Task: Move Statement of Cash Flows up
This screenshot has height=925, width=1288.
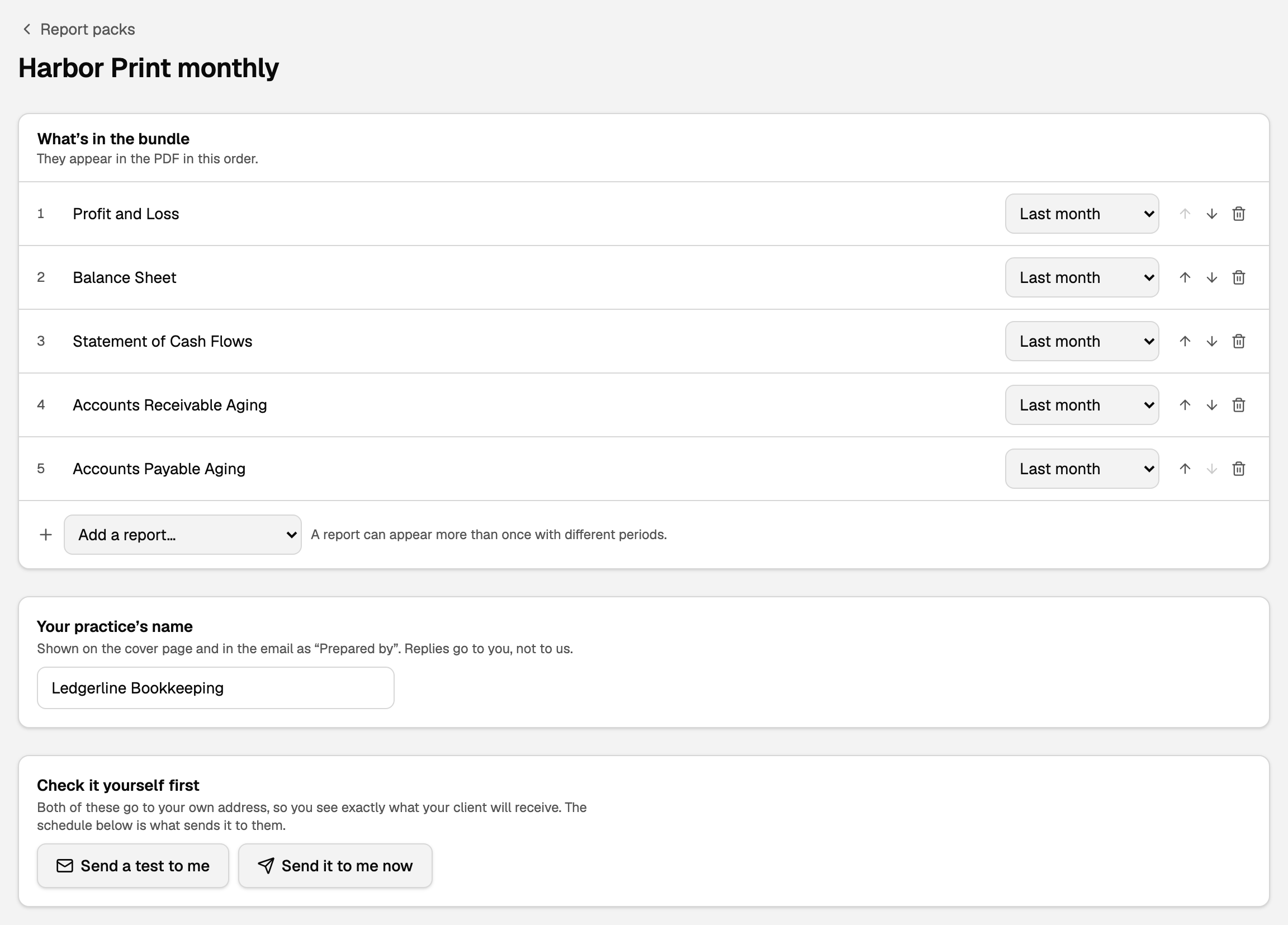Action: coord(1185,341)
